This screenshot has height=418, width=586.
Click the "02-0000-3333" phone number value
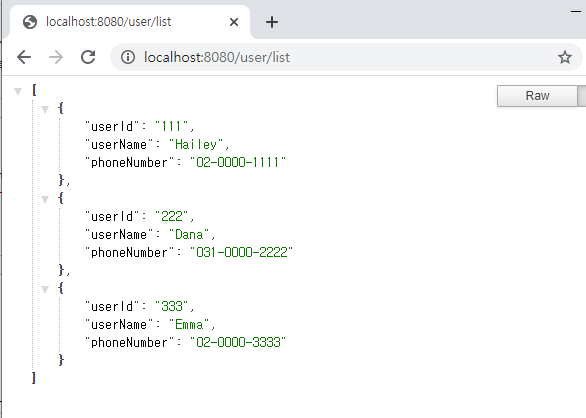coord(238,342)
